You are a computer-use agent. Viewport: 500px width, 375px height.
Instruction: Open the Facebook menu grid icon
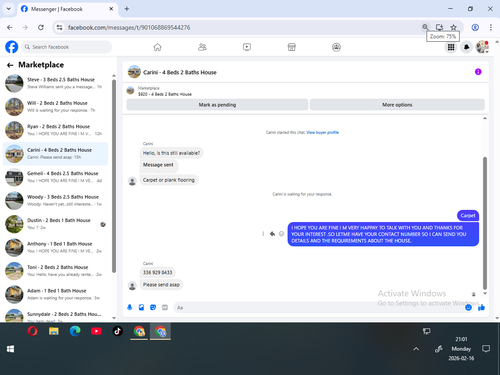point(451,47)
